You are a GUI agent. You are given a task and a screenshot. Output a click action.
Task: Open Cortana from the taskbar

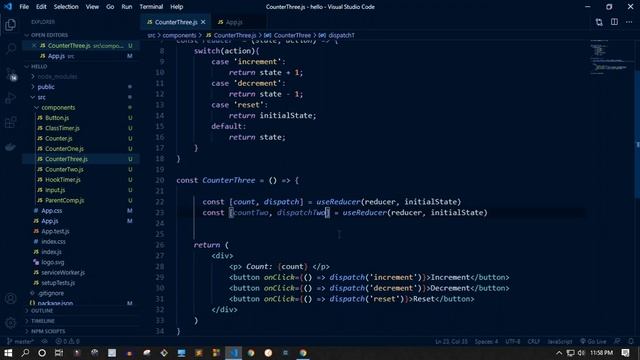click(x=42, y=353)
